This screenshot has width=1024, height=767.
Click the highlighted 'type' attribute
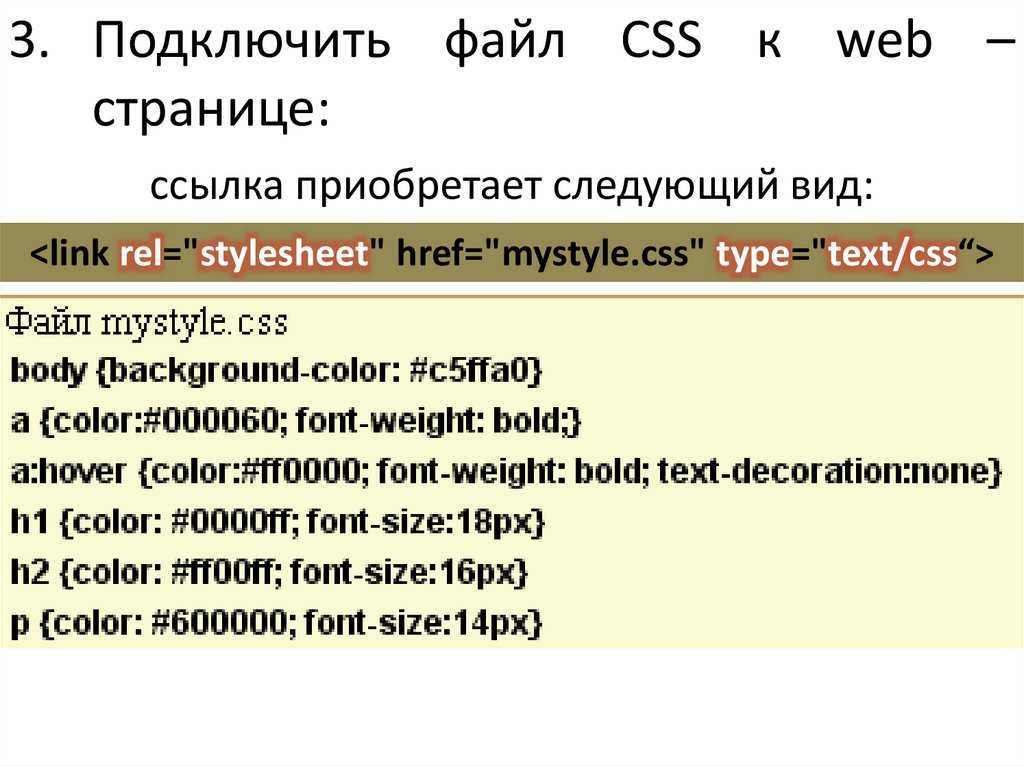754,253
